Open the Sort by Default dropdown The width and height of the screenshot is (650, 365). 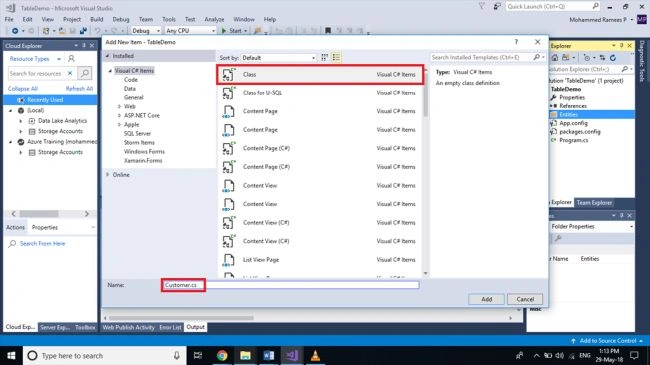coord(279,58)
